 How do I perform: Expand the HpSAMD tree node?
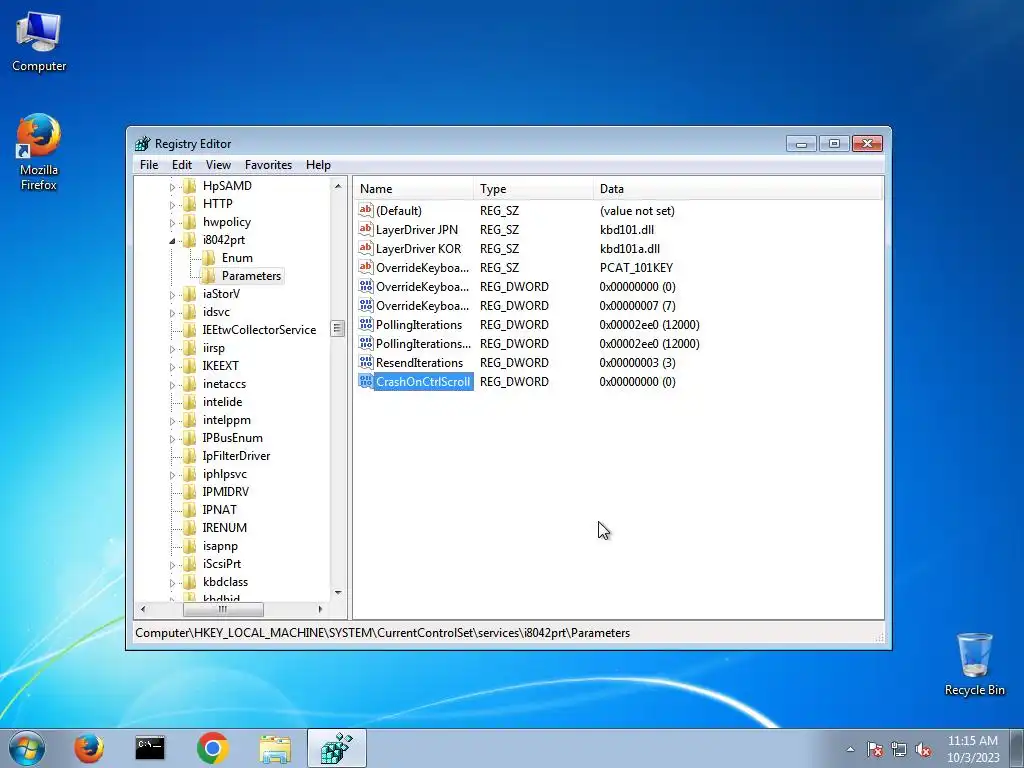172,187
